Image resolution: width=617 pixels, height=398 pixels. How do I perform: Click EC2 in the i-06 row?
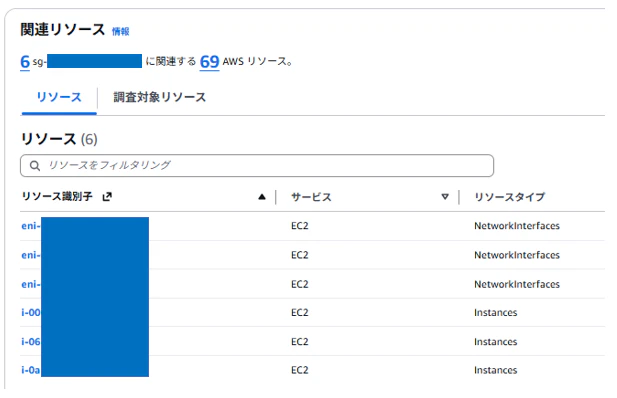click(299, 342)
